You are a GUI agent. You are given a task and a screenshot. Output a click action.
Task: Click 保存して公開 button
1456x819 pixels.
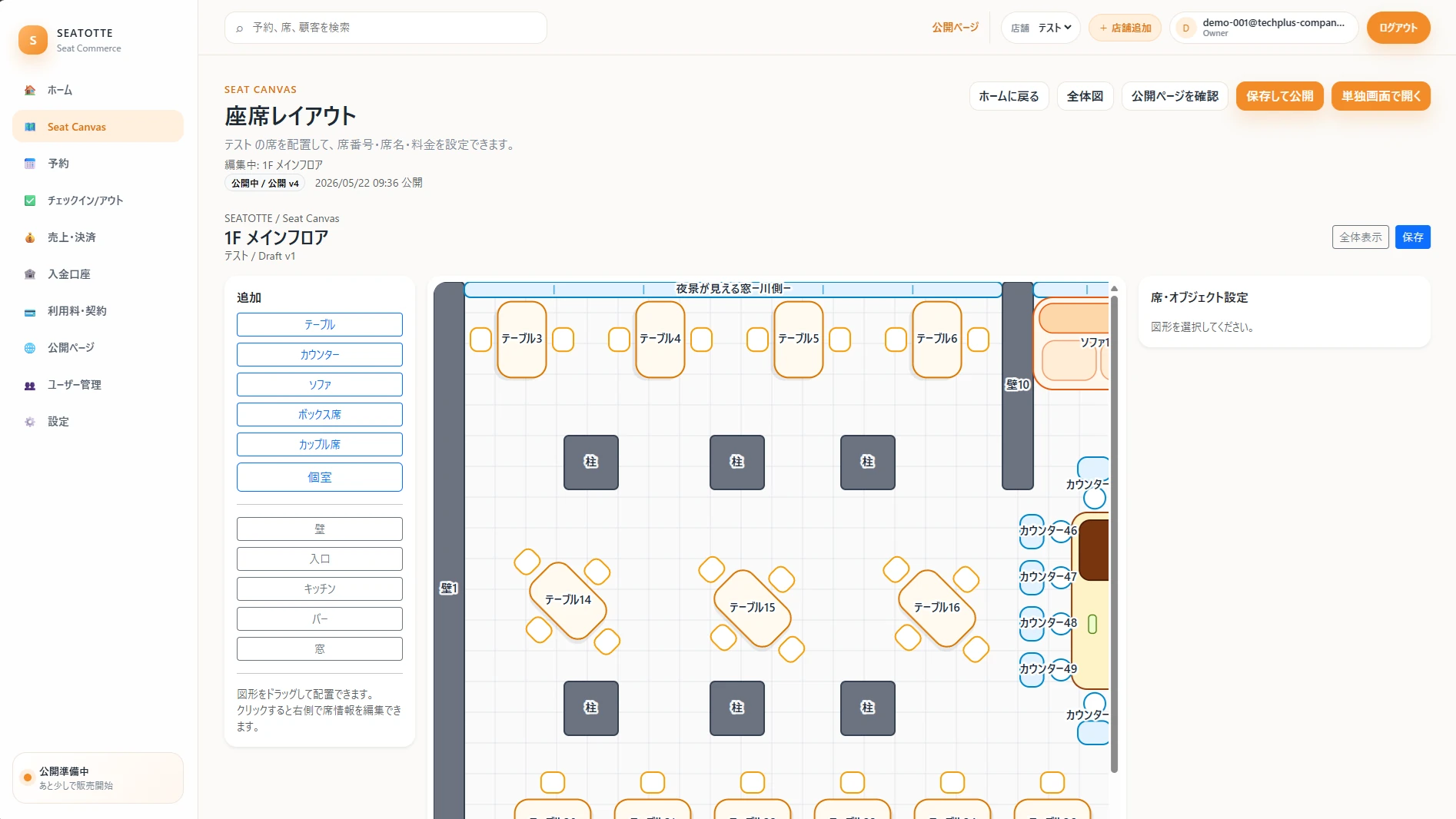[1280, 96]
